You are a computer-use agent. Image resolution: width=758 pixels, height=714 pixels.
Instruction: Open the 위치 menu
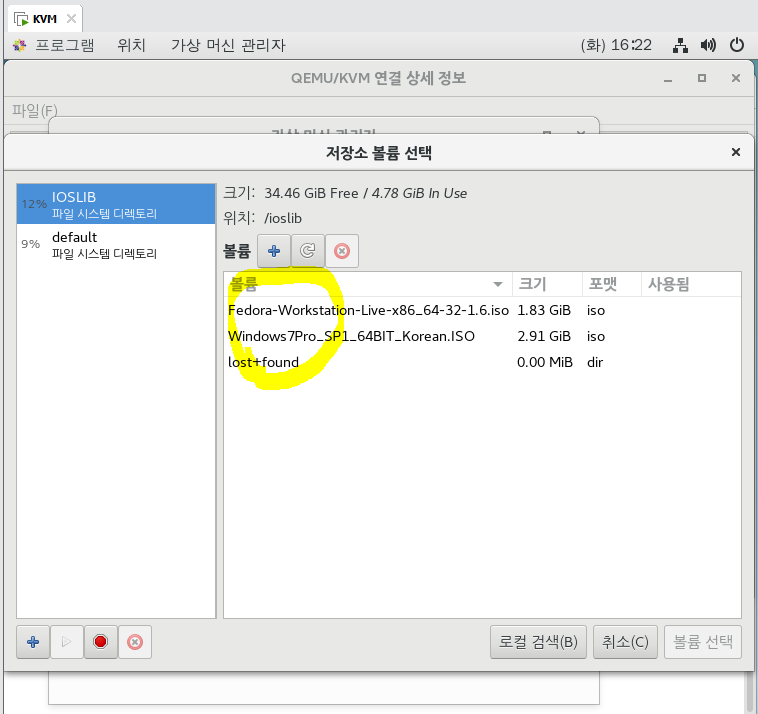131,45
